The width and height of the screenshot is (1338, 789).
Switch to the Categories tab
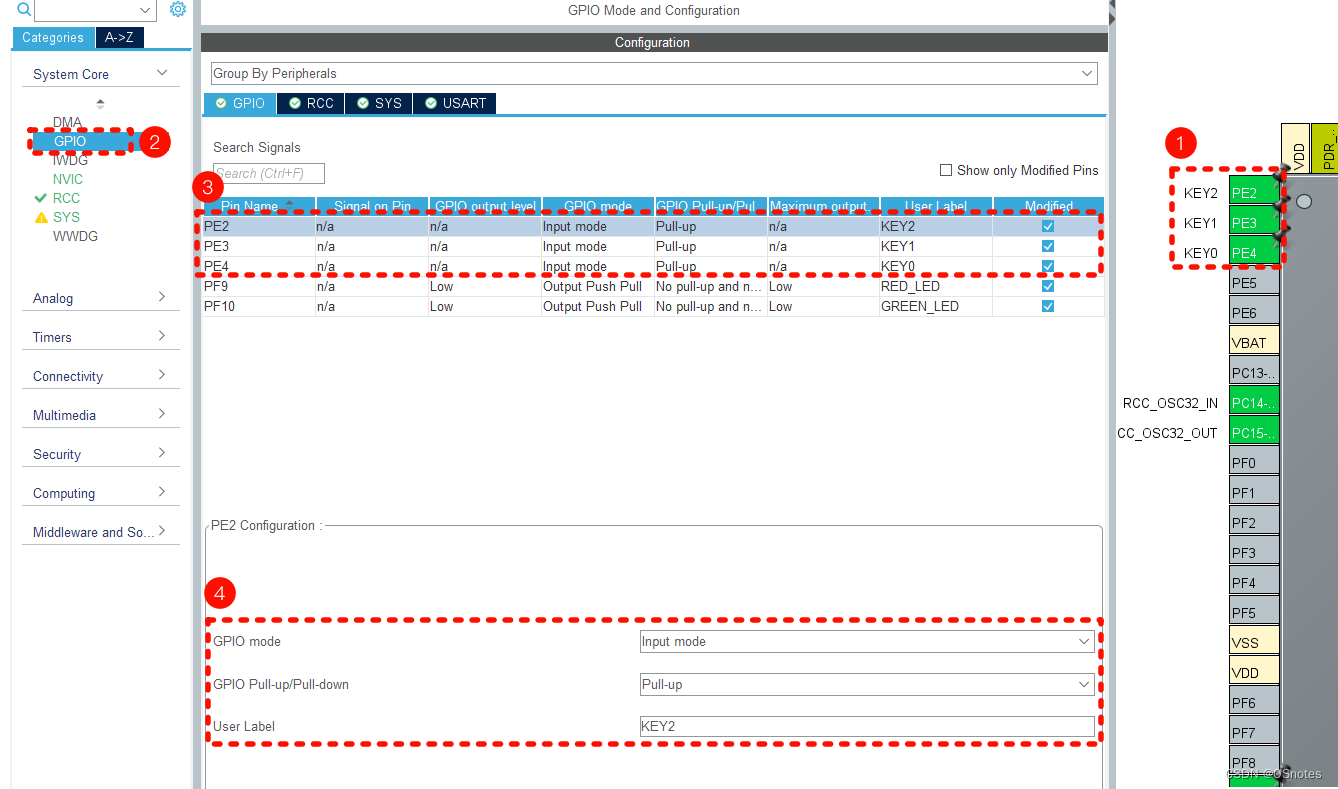(53, 38)
